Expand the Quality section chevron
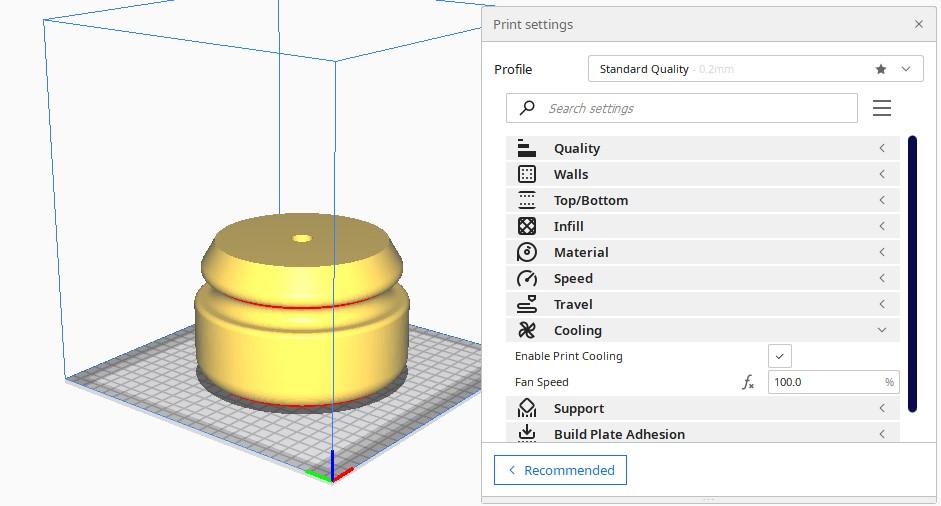Viewport: 941px width, 506px height. tap(882, 148)
